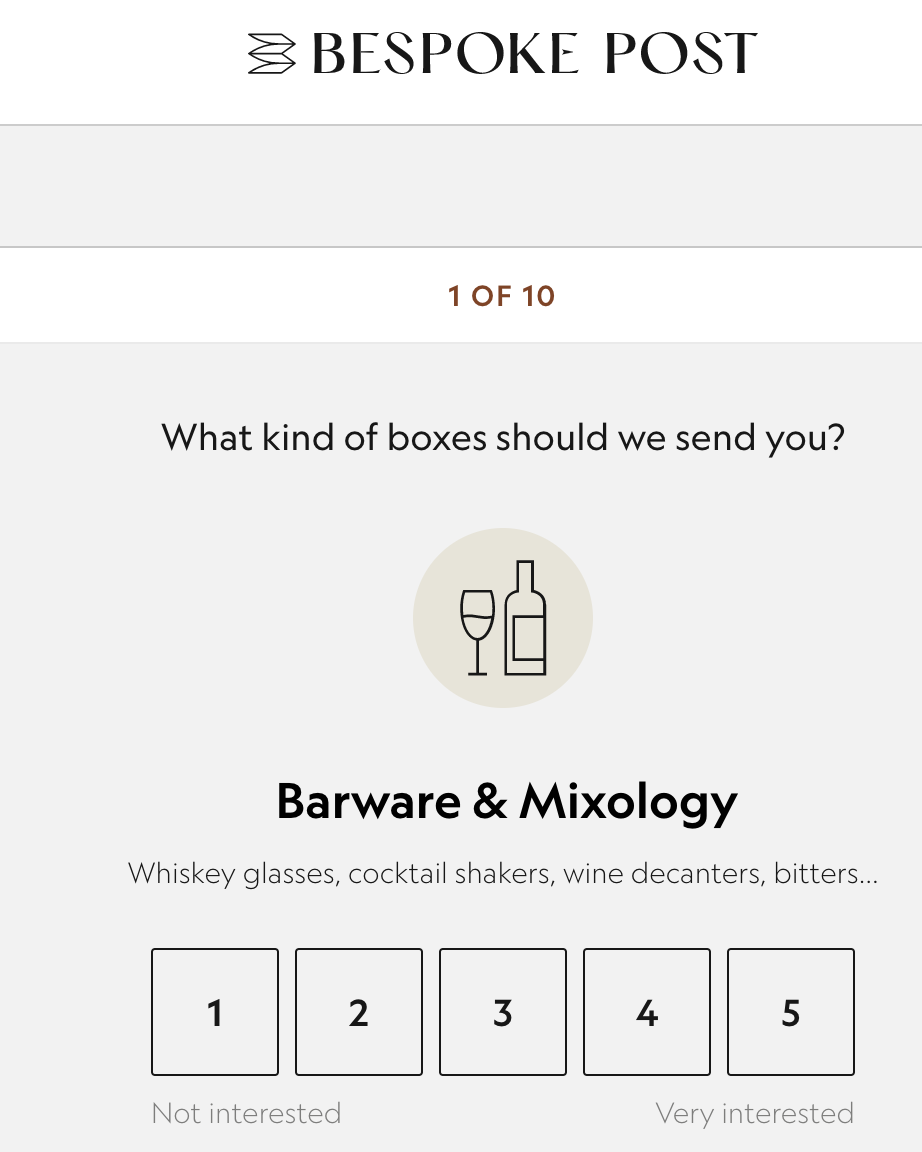922x1152 pixels.
Task: Click the "Barware & Mixology" heading
Action: 506,801
